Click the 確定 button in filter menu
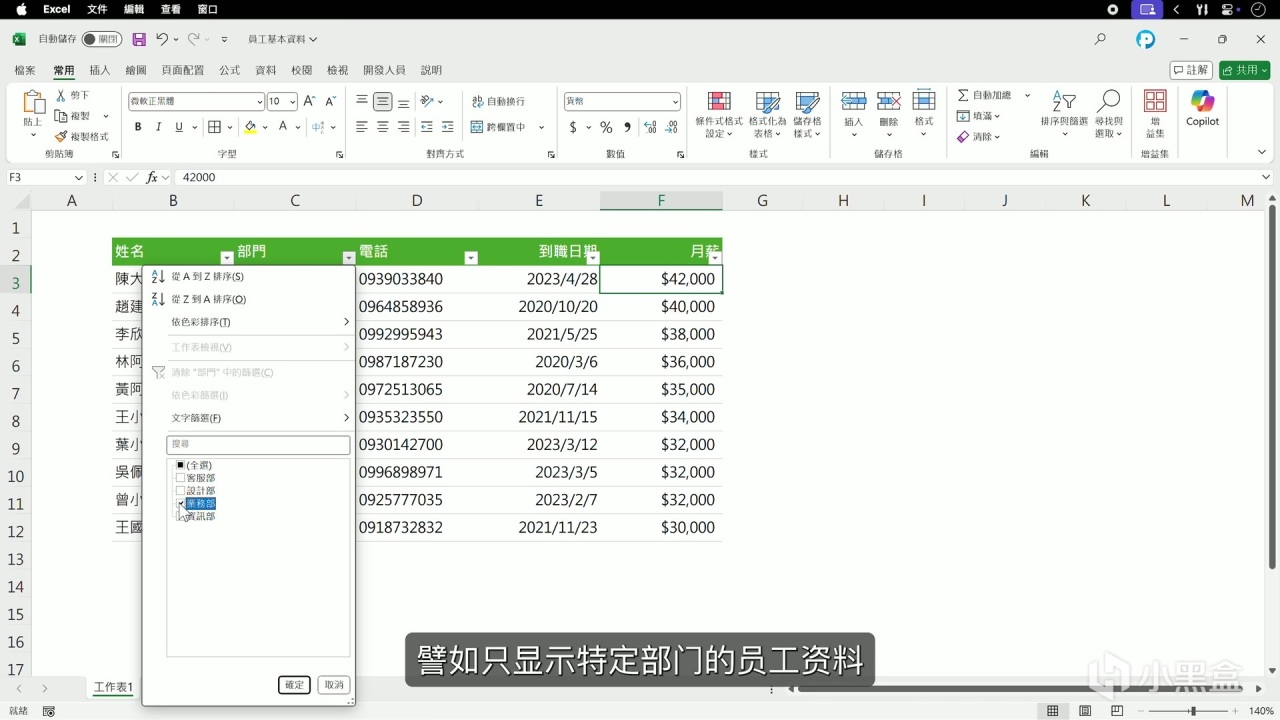The width and height of the screenshot is (1280, 720). click(x=294, y=685)
